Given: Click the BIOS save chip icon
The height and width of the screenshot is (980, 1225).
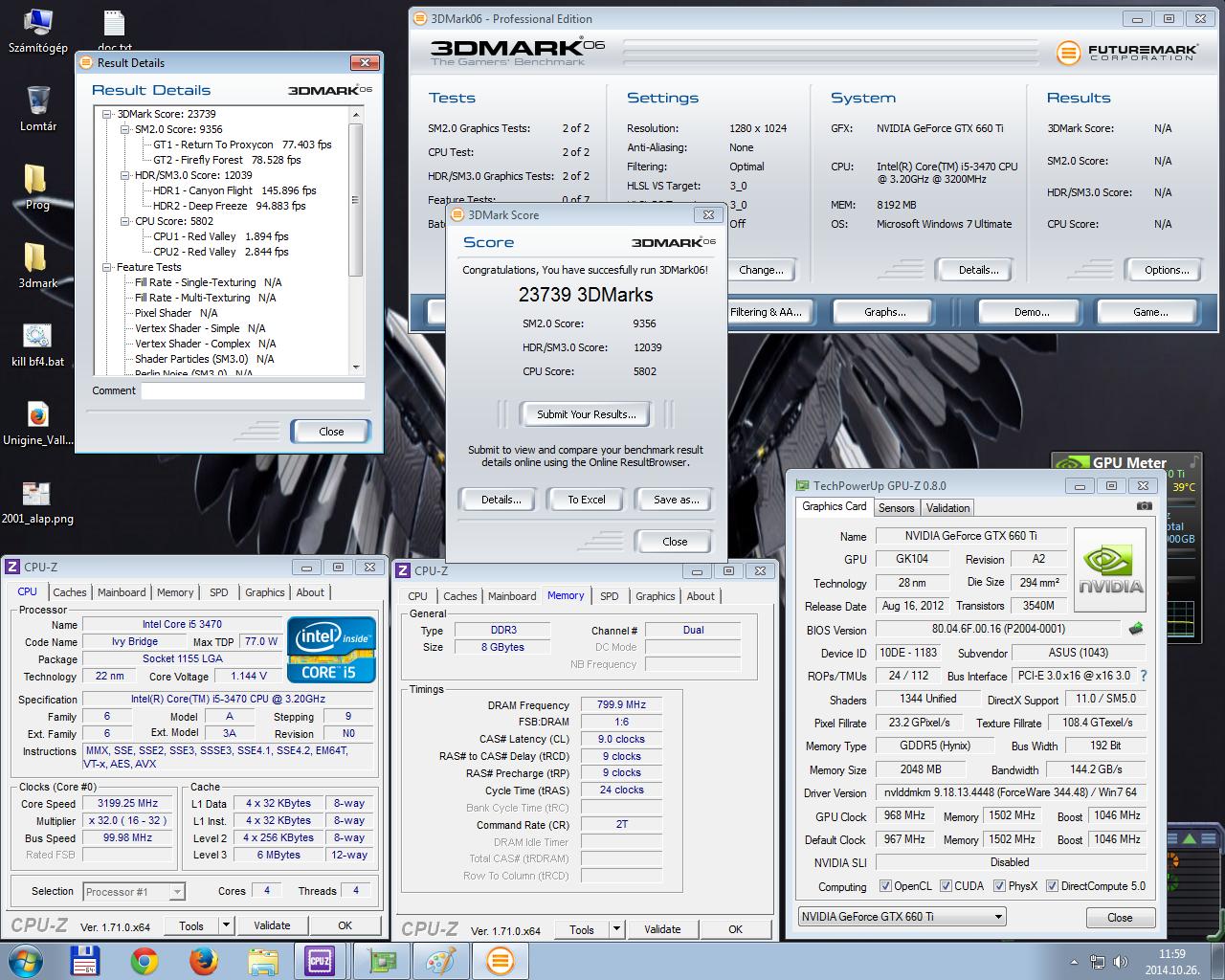Looking at the screenshot, I should pyautogui.click(x=1136, y=630).
